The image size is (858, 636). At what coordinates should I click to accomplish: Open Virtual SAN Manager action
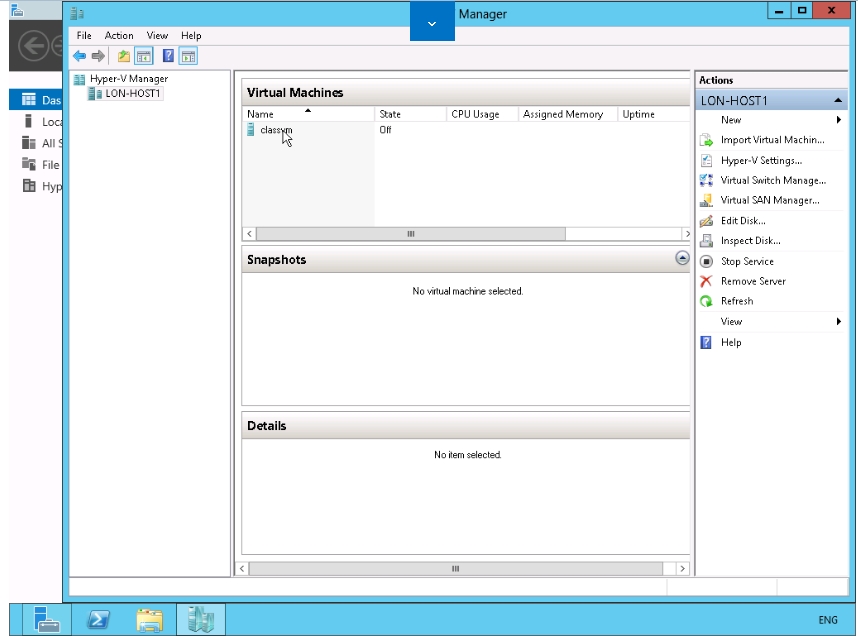770,200
